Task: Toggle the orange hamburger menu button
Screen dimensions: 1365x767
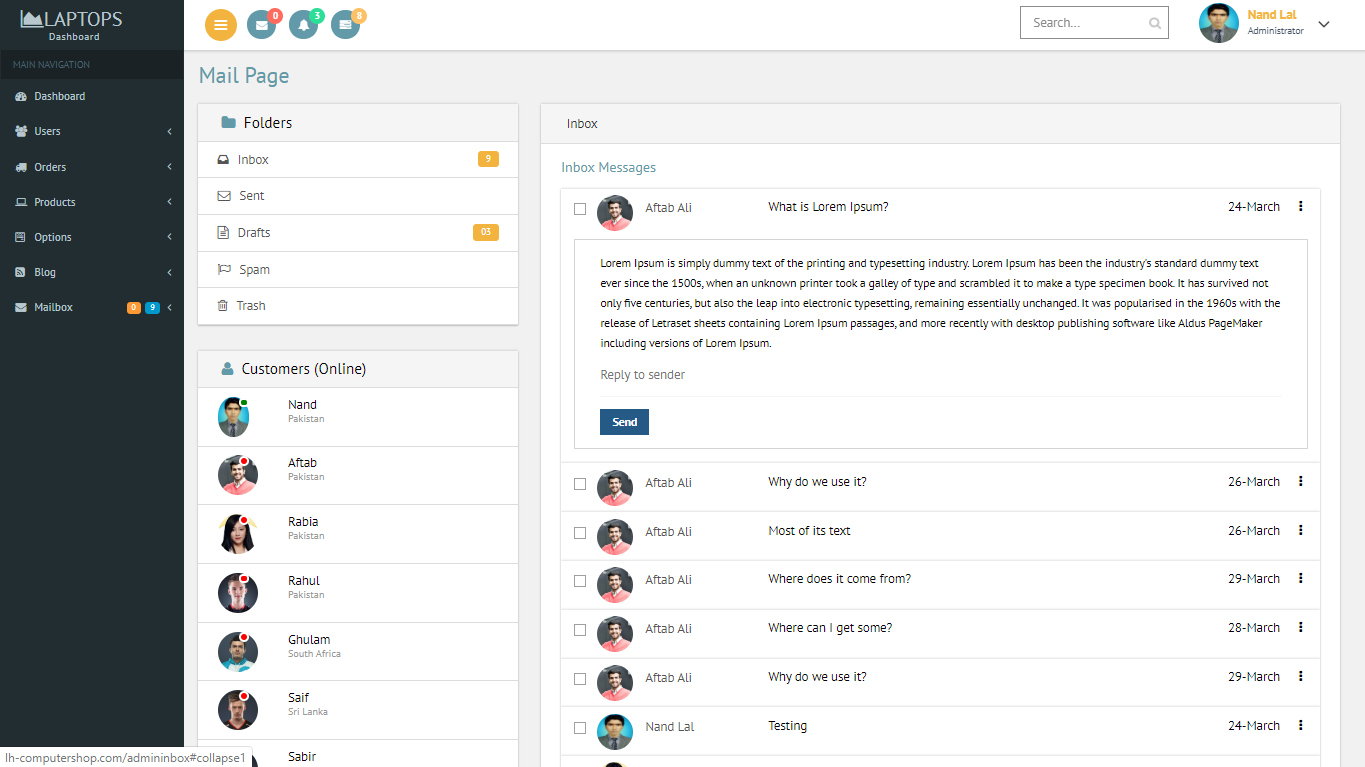Action: coord(221,25)
